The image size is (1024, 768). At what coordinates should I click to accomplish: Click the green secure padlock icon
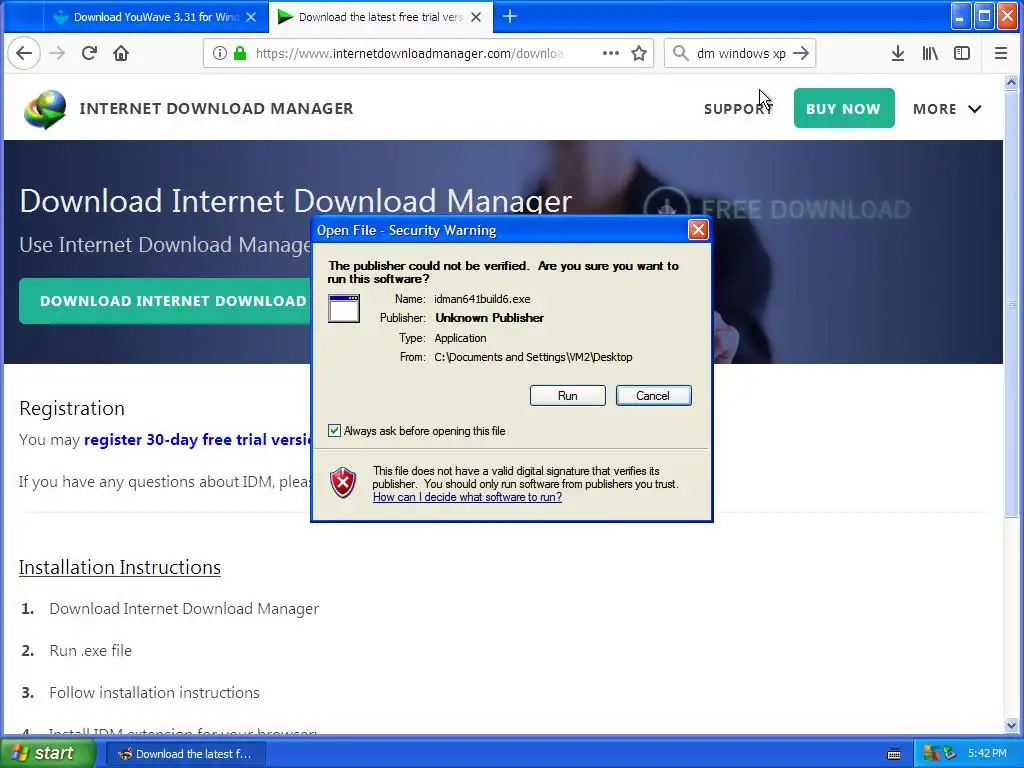pyautogui.click(x=240, y=54)
